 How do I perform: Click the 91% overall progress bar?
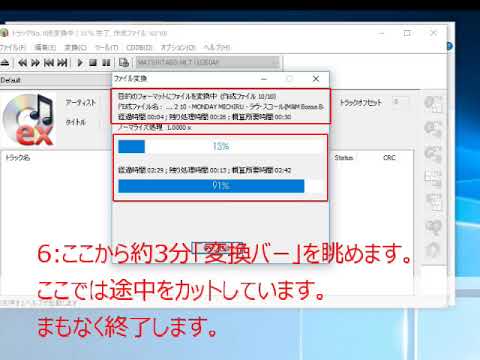tap(220, 186)
